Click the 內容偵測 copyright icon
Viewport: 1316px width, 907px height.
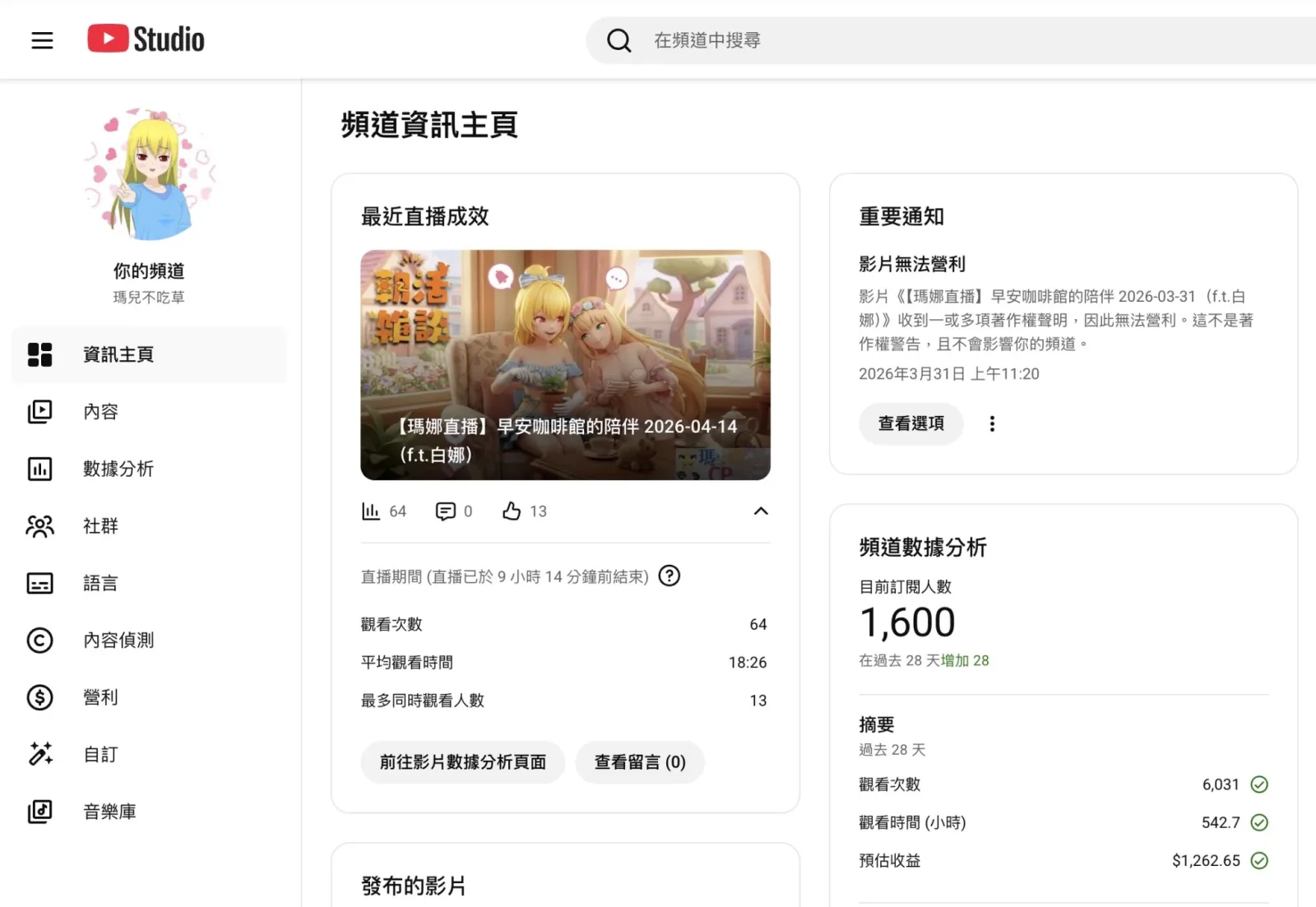(x=39, y=640)
